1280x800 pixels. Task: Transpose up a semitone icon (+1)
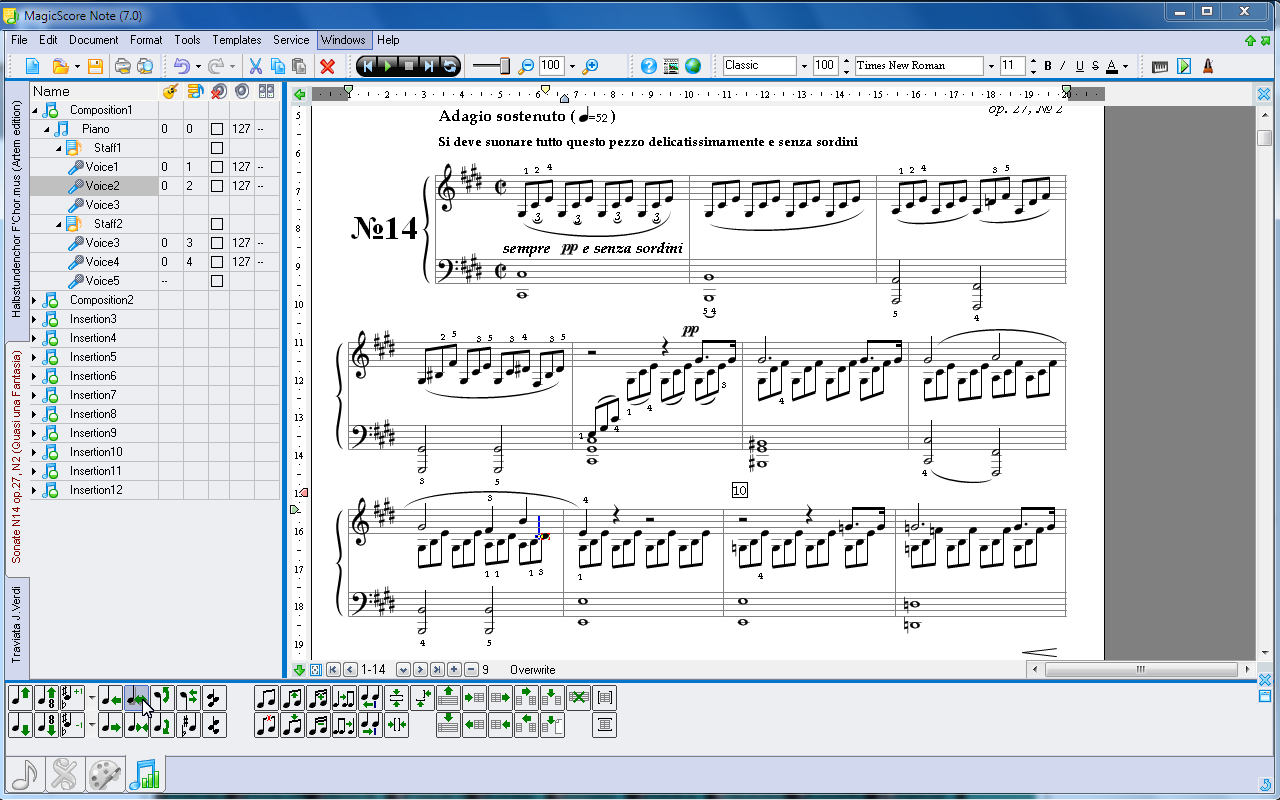point(72,698)
